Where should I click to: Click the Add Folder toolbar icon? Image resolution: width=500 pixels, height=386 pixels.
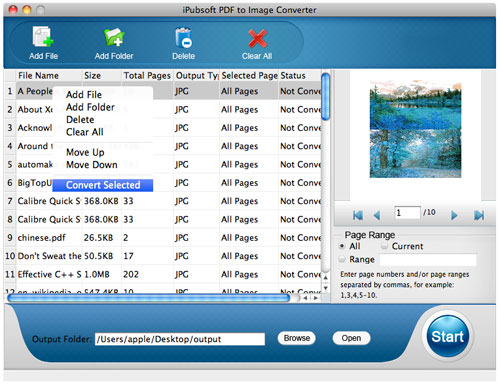click(114, 37)
